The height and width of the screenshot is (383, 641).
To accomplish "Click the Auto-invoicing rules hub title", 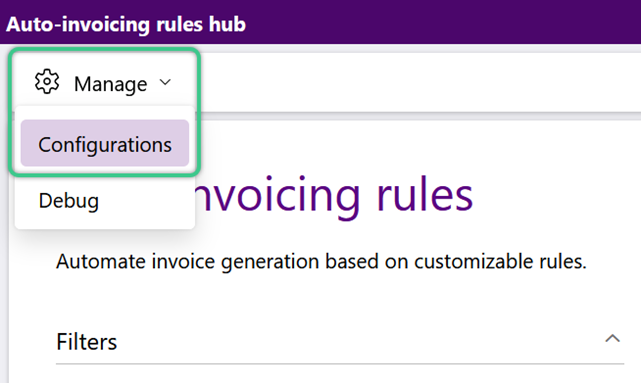I will 126,24.
